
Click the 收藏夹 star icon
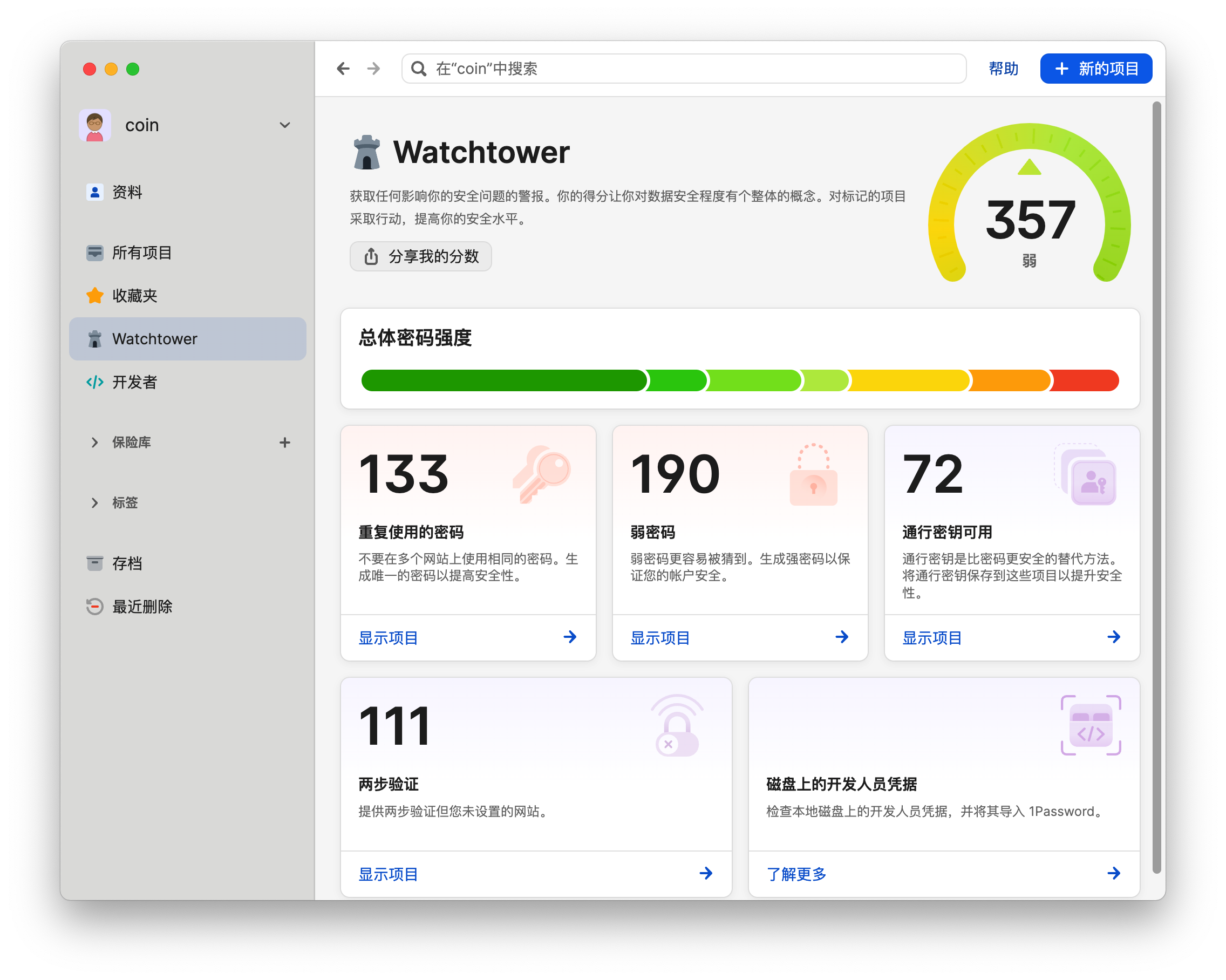pos(94,296)
